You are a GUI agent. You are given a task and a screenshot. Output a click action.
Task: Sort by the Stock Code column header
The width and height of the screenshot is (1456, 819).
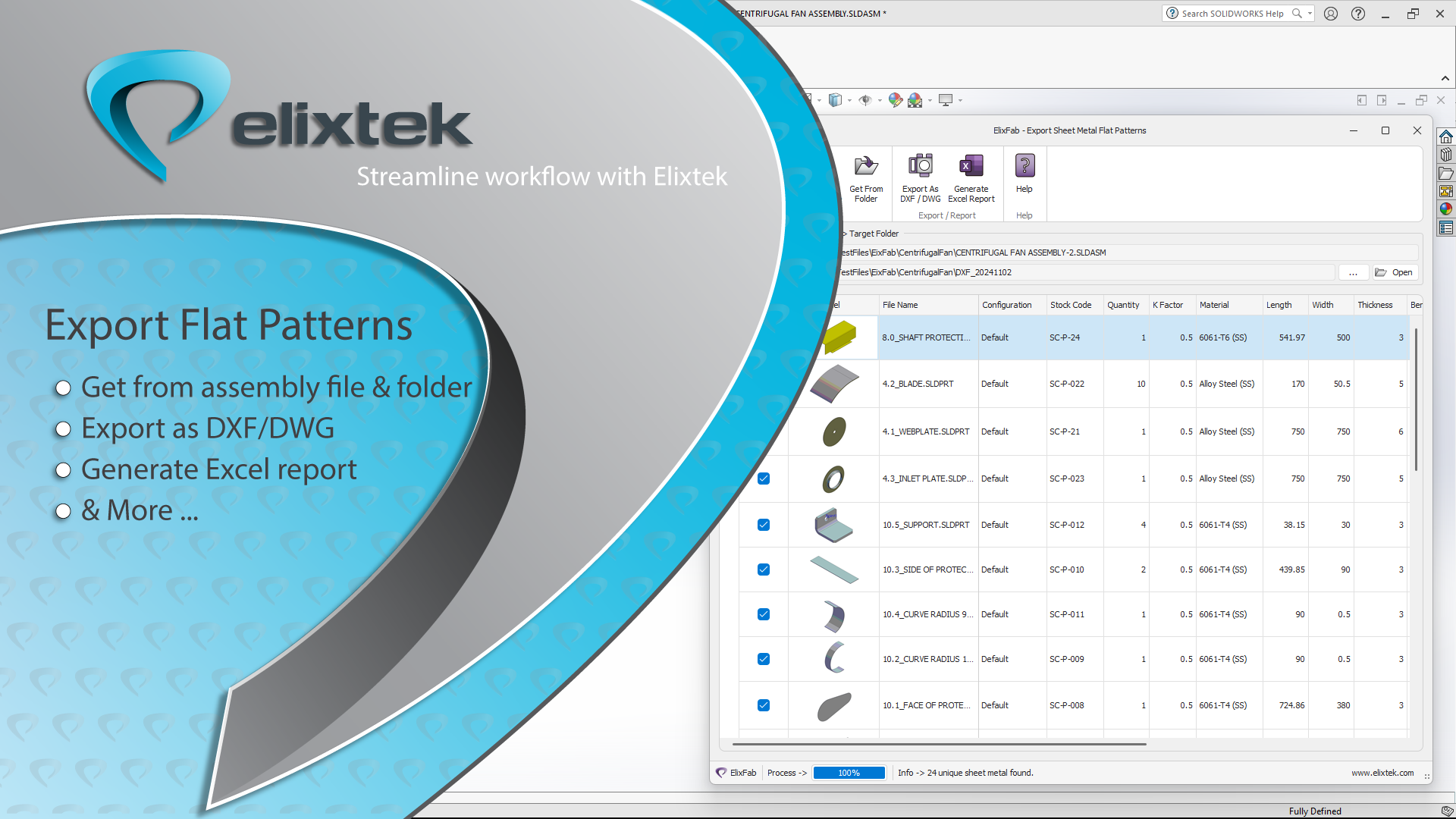click(1075, 305)
